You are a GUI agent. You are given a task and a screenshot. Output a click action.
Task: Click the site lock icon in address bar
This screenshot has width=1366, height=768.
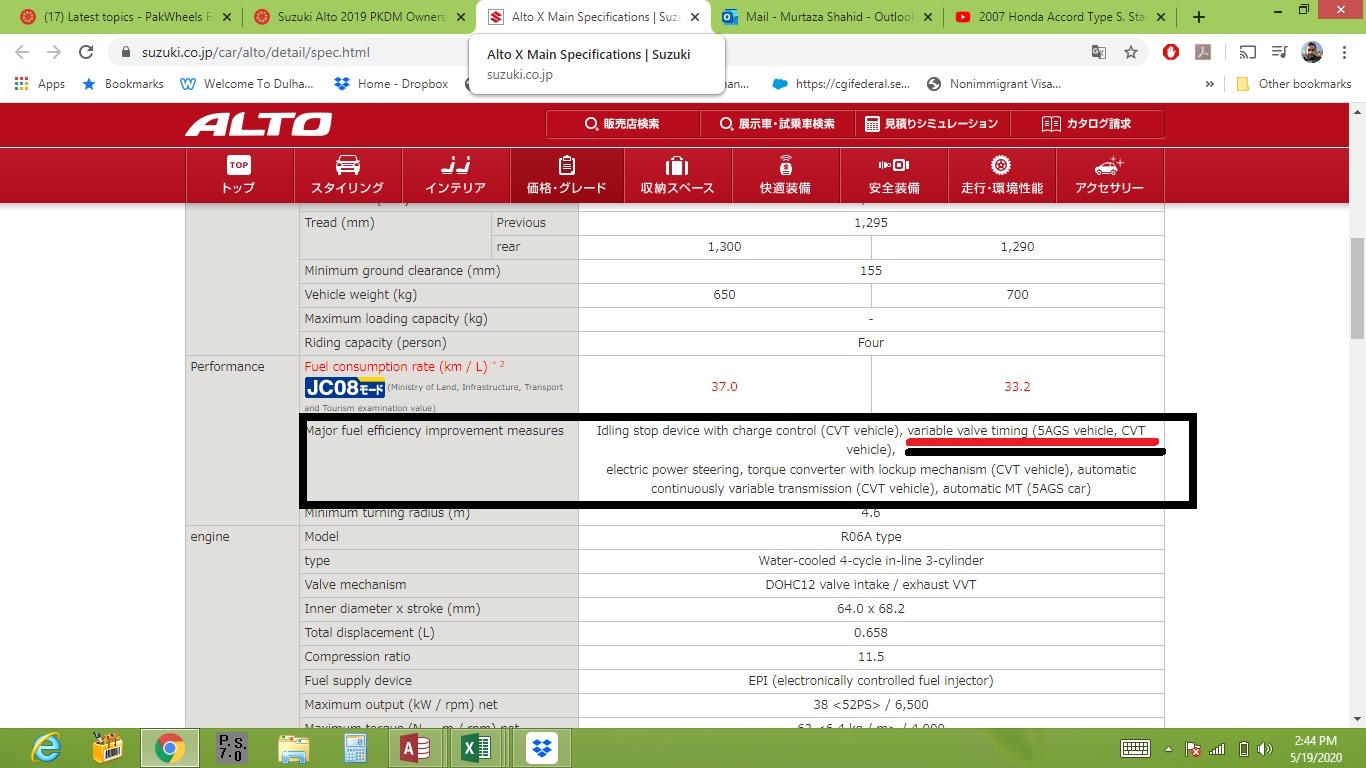[126, 52]
